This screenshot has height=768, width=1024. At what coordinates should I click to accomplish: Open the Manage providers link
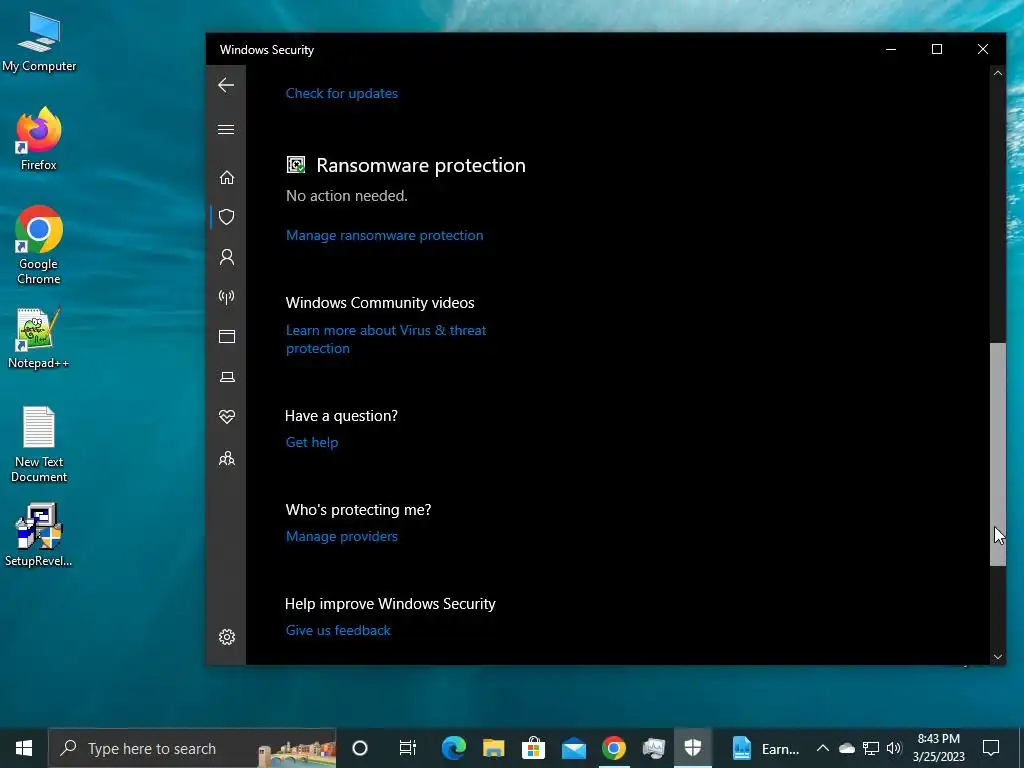(x=342, y=536)
